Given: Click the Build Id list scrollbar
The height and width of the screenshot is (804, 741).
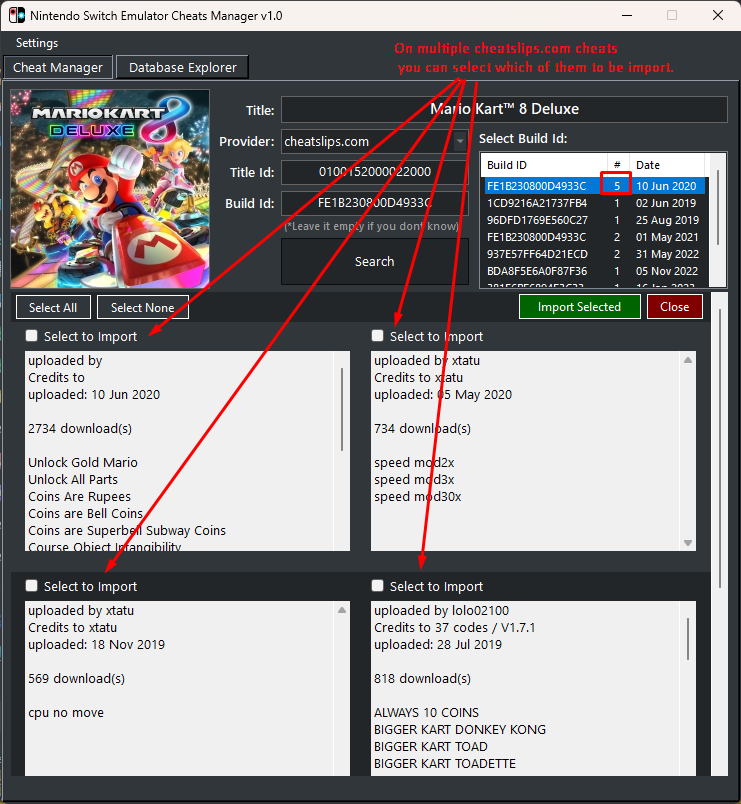Looking at the screenshot, I should point(717,207).
